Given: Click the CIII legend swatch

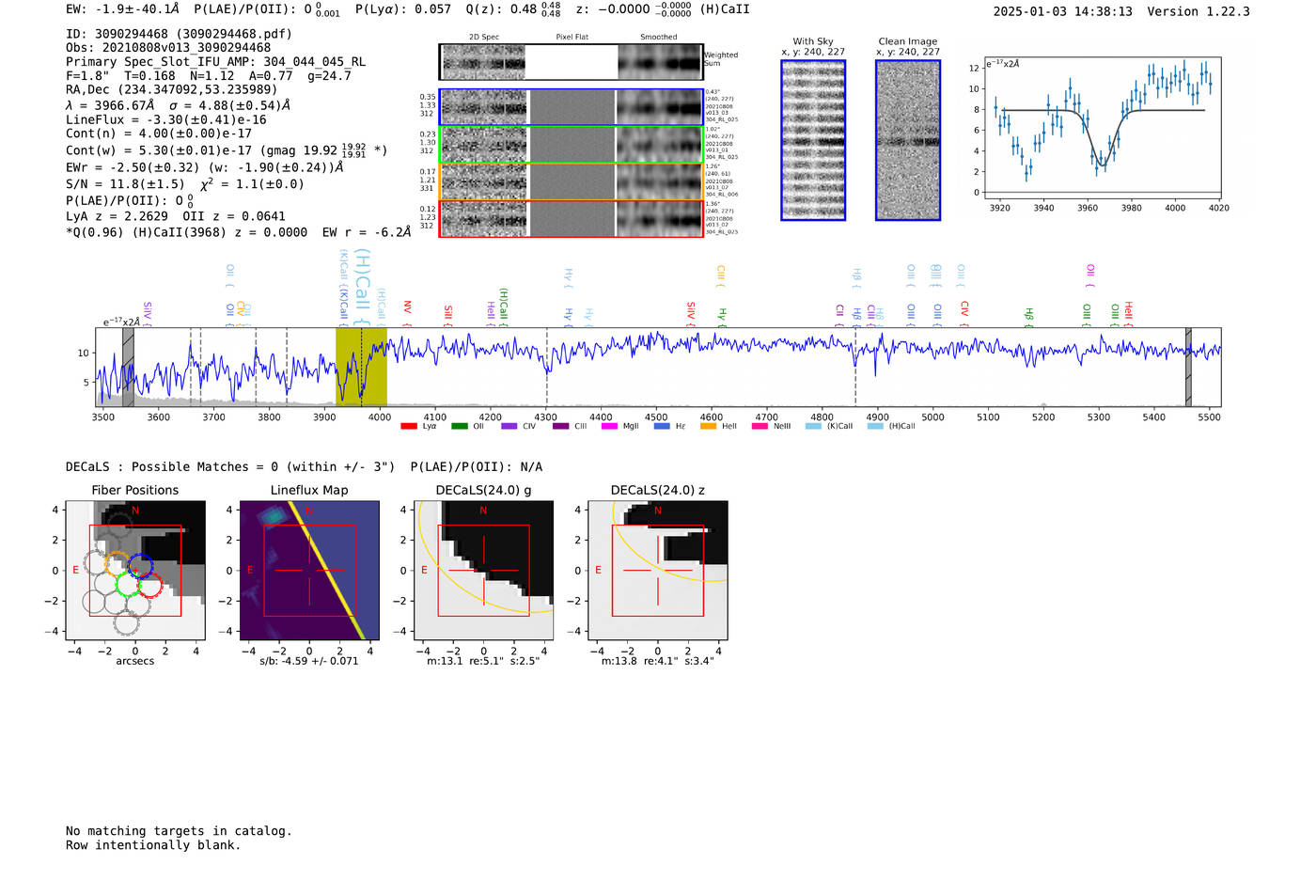Looking at the screenshot, I should point(560,426).
